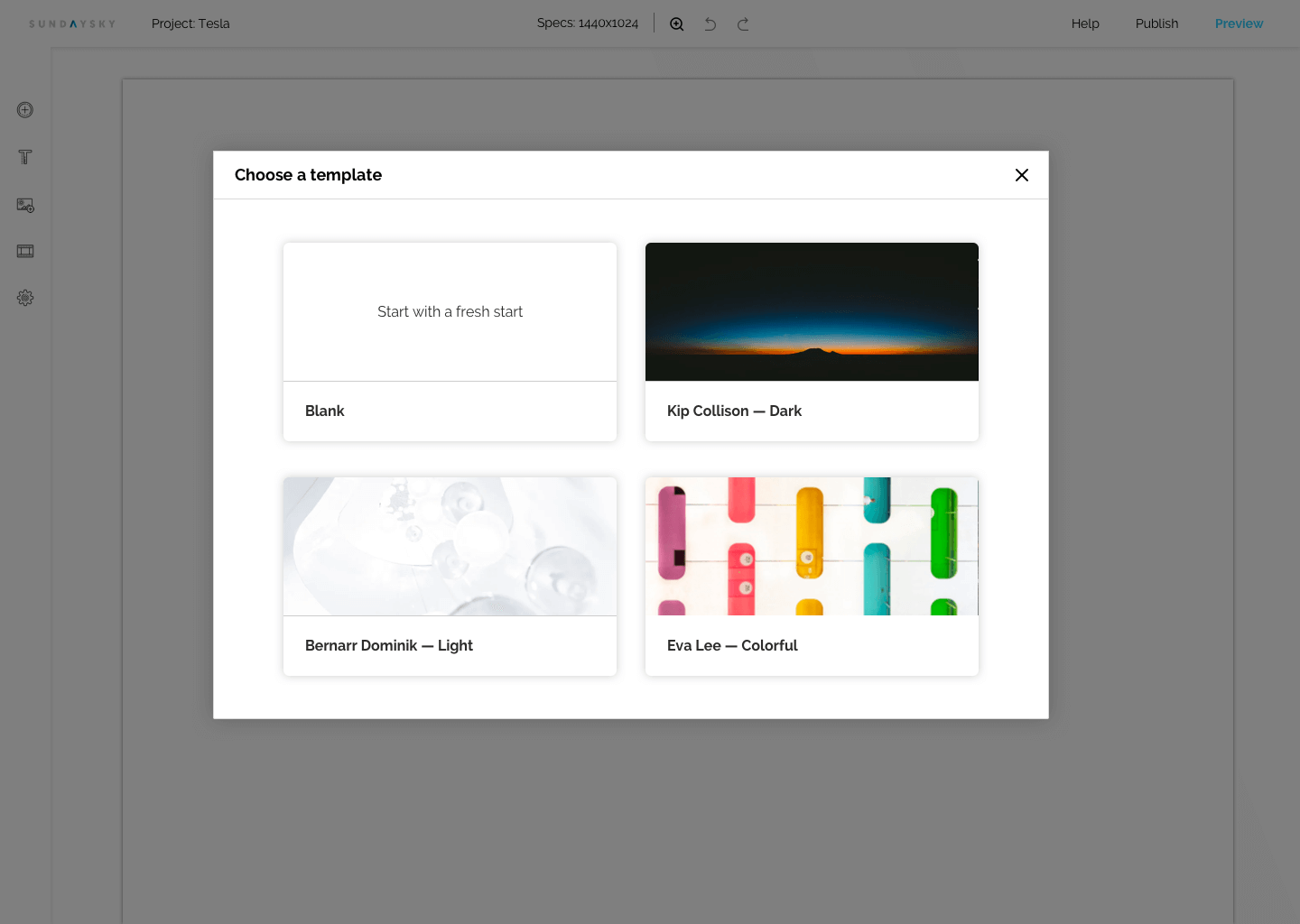Click the Preview link
The height and width of the screenshot is (924, 1300).
[x=1239, y=23]
